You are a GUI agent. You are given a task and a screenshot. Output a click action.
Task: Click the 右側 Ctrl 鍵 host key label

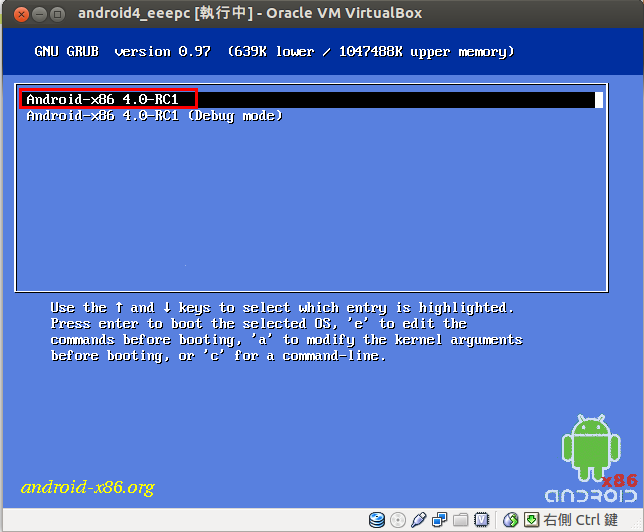[x=580, y=520]
